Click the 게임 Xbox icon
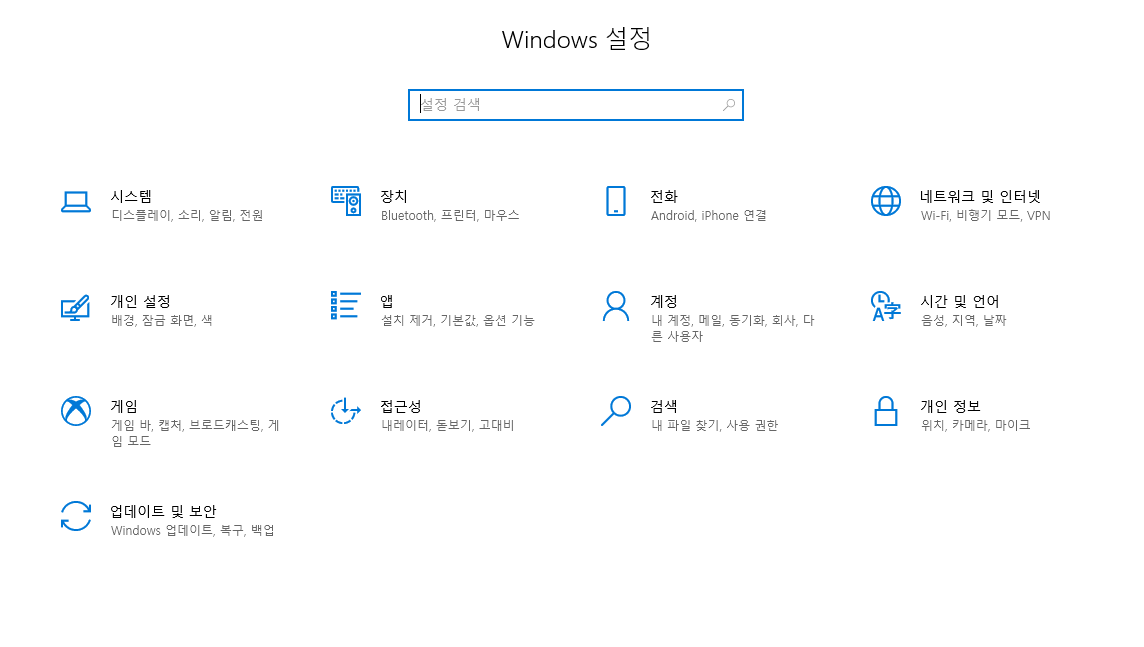Screen dimensions: 1144x647 point(76,412)
